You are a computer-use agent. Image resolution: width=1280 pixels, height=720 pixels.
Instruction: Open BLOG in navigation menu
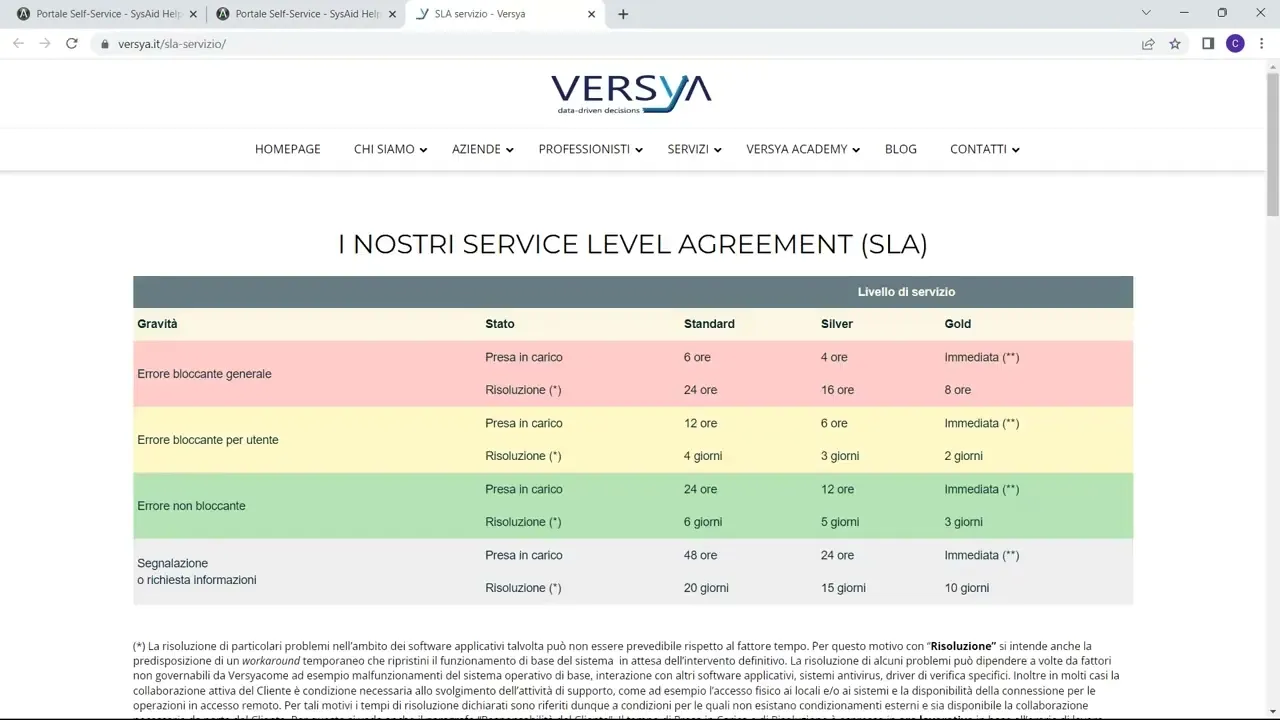coord(901,149)
